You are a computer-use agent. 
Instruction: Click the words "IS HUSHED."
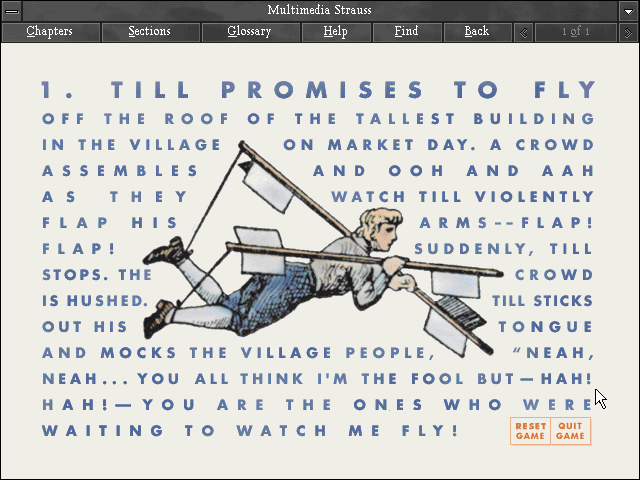click(x=95, y=301)
